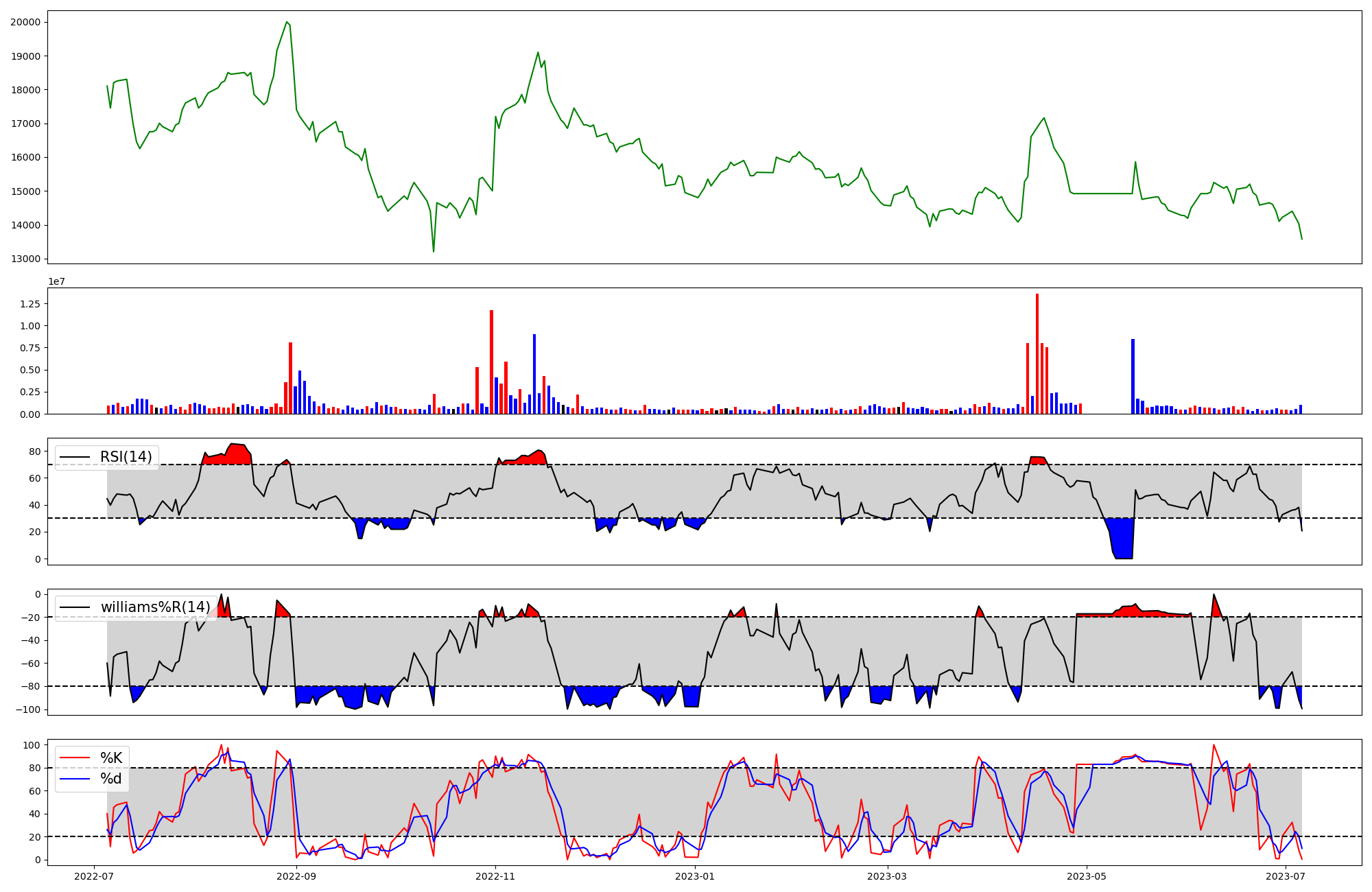Image resolution: width=1372 pixels, height=892 pixels.
Task: Click the red line sample beside %K
Action: click(x=75, y=758)
